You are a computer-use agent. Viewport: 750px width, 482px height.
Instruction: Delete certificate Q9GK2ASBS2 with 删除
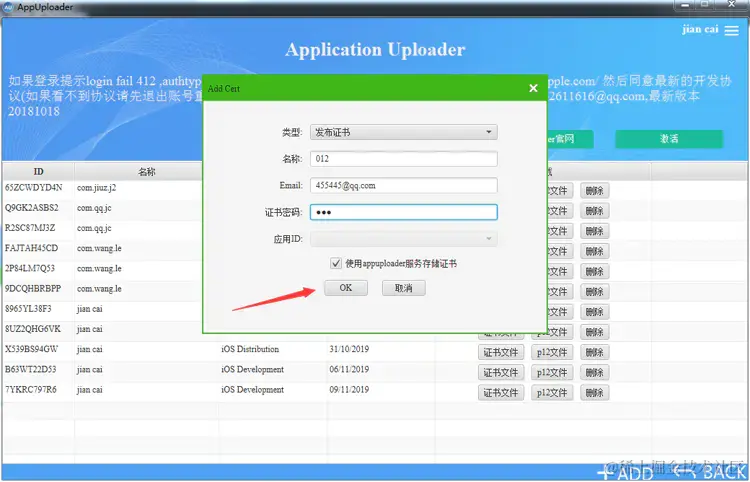(x=595, y=211)
